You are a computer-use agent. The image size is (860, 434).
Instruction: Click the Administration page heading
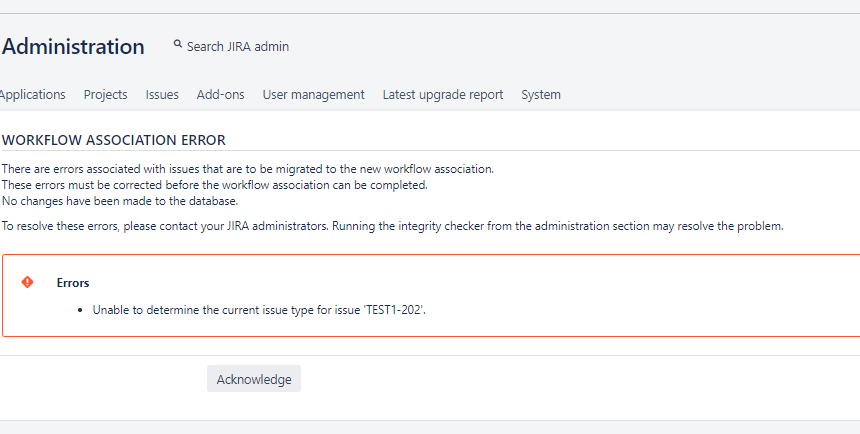point(73,47)
